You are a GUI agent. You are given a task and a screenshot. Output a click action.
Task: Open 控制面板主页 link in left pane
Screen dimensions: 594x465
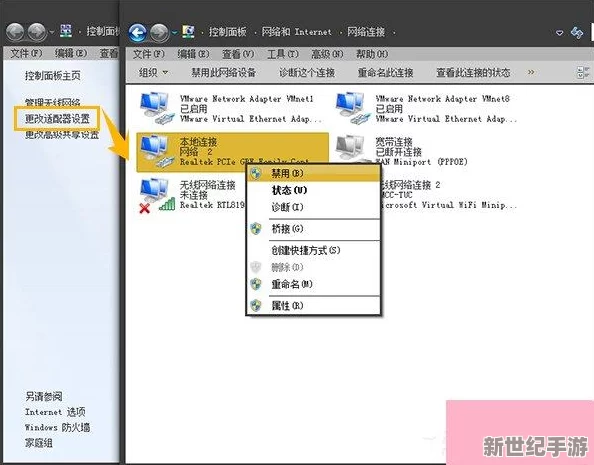[x=53, y=75]
